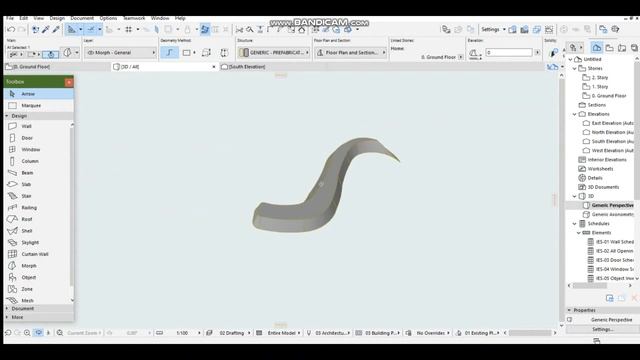Screen dimensions: 640x360
Task: Select the polygonal geometry method
Action: pos(169,53)
